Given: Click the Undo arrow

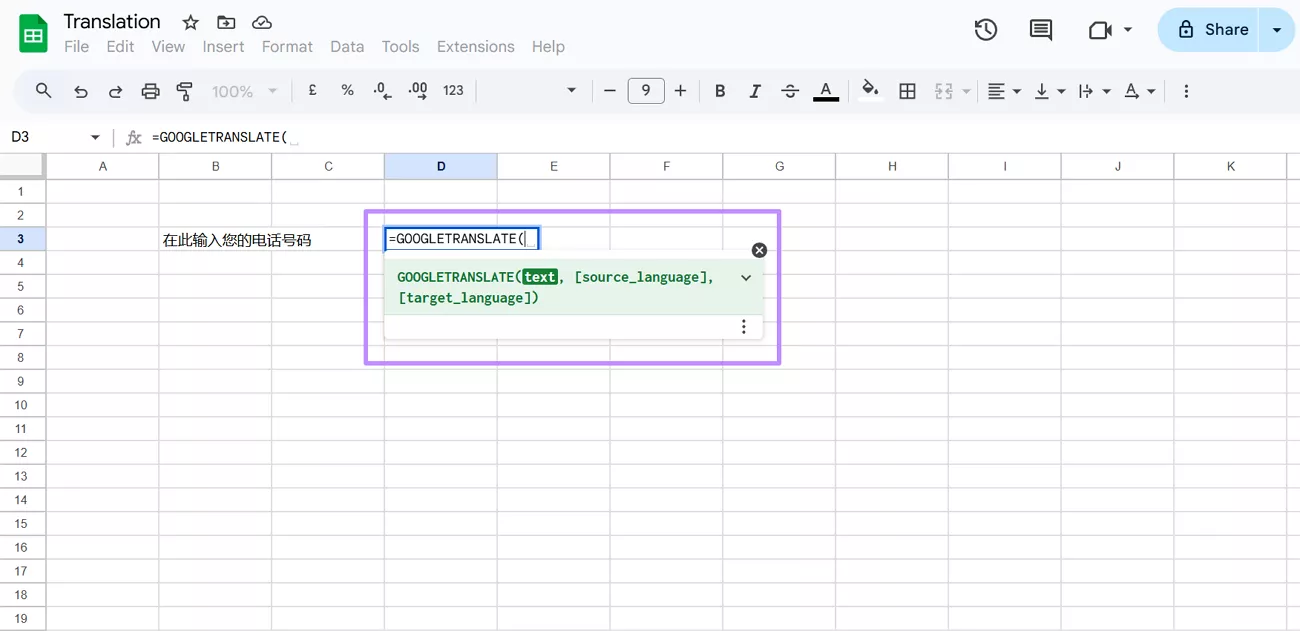Looking at the screenshot, I should (x=81, y=91).
